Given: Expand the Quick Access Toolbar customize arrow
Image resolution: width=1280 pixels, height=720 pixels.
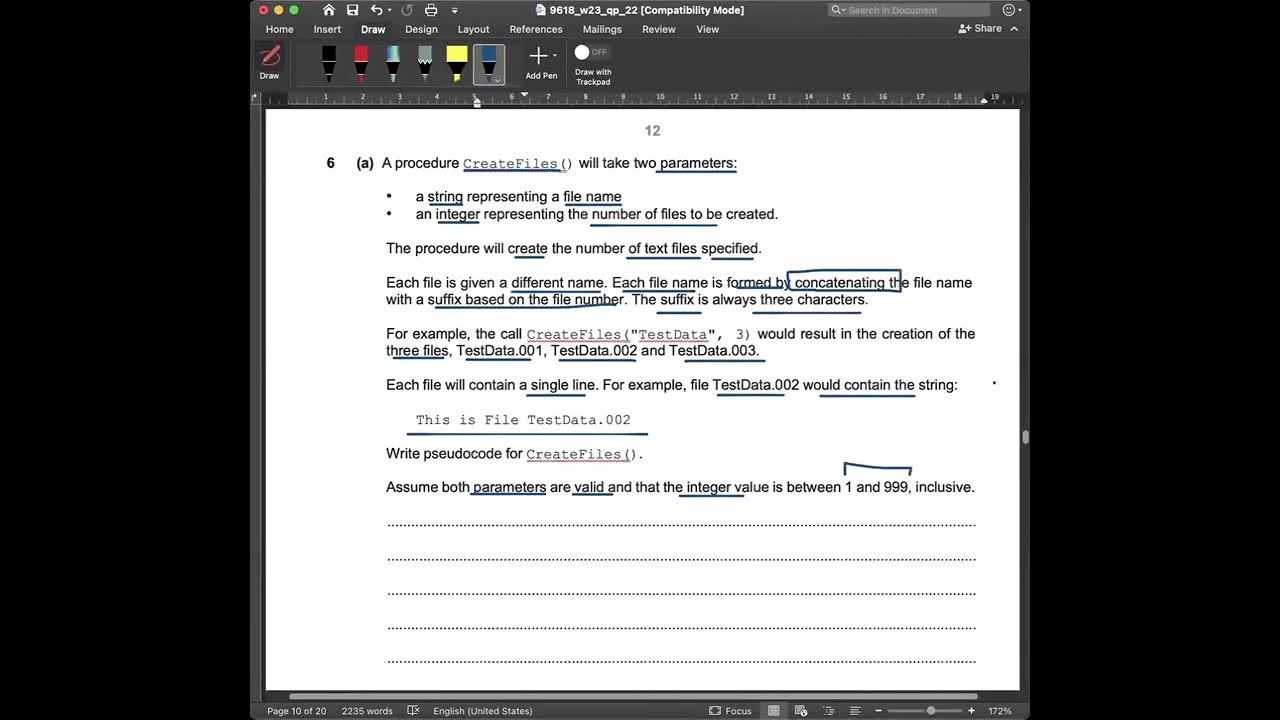Looking at the screenshot, I should coord(455,10).
